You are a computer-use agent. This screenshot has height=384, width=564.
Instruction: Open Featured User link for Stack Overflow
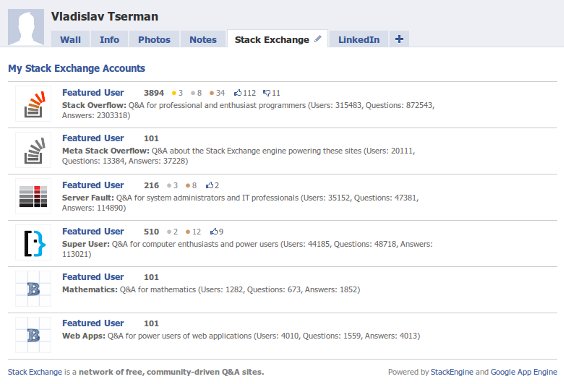point(93,93)
